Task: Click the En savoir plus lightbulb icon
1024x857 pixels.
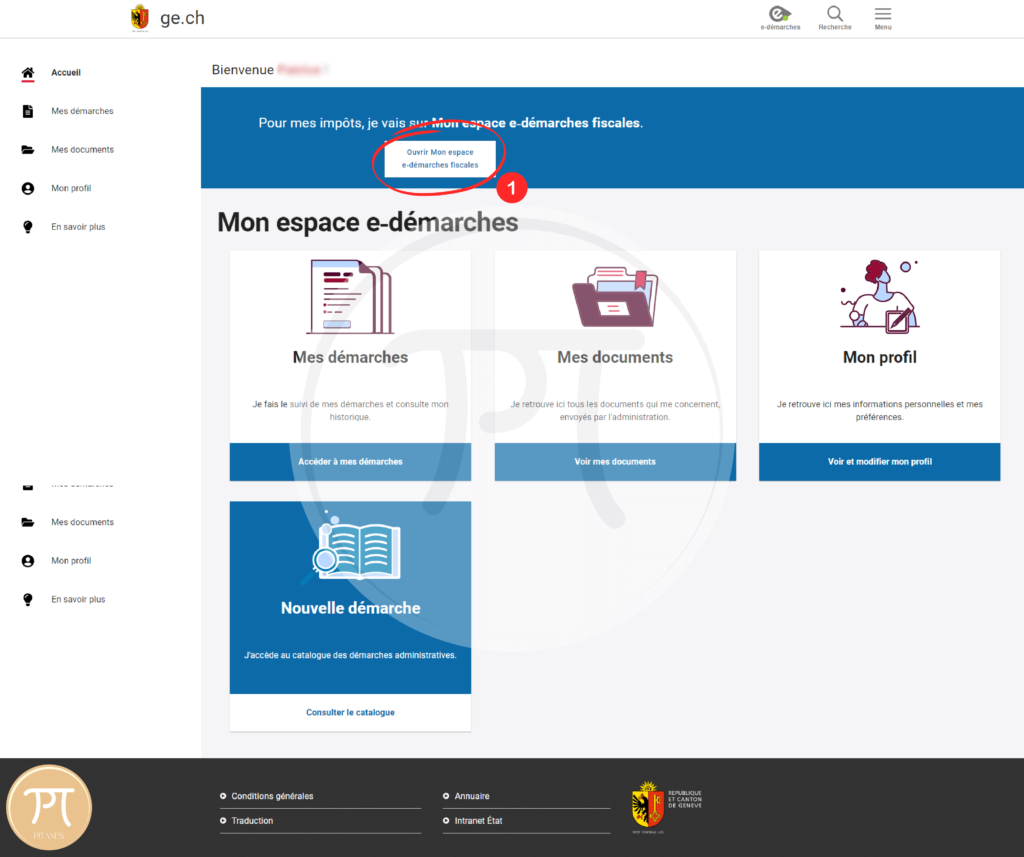Action: click(x=27, y=226)
